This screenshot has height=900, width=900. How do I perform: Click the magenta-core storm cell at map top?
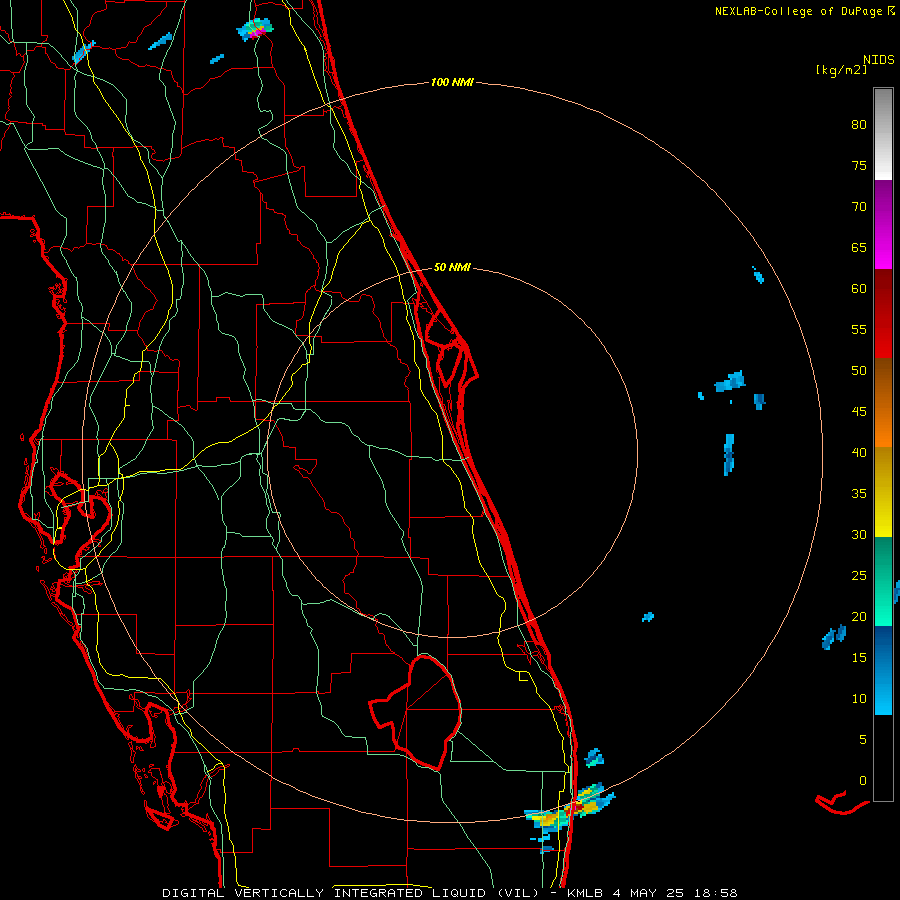[x=255, y=29]
